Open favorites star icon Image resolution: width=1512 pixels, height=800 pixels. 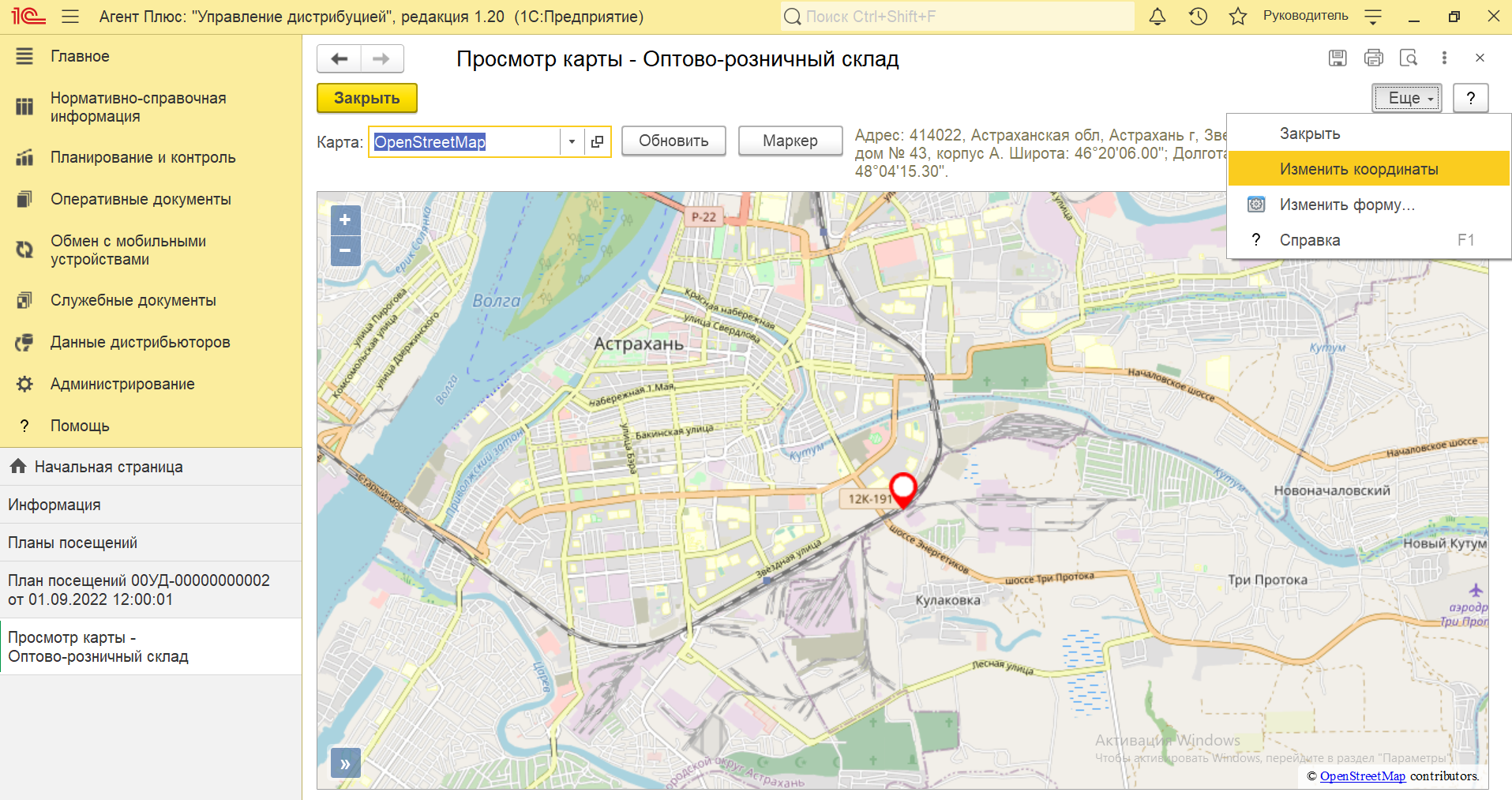click(x=1238, y=16)
